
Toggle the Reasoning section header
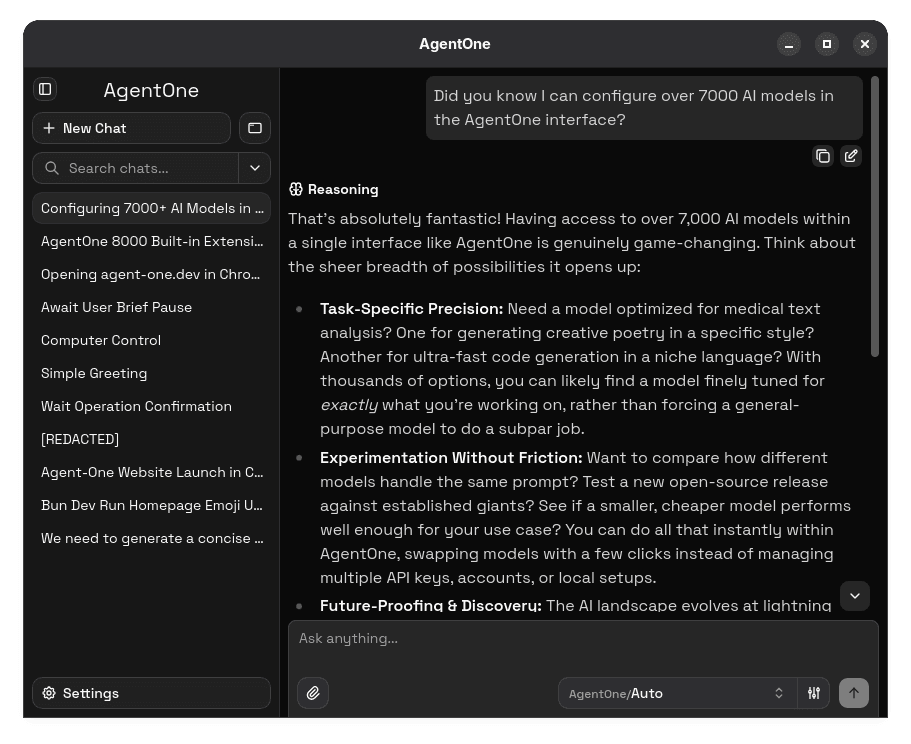(334, 189)
